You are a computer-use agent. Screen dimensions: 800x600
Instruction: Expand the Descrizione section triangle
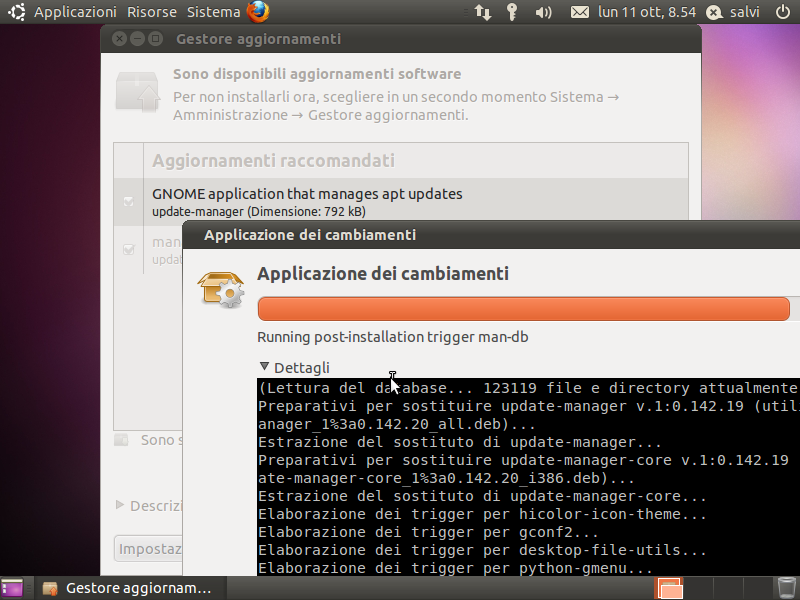click(x=120, y=505)
